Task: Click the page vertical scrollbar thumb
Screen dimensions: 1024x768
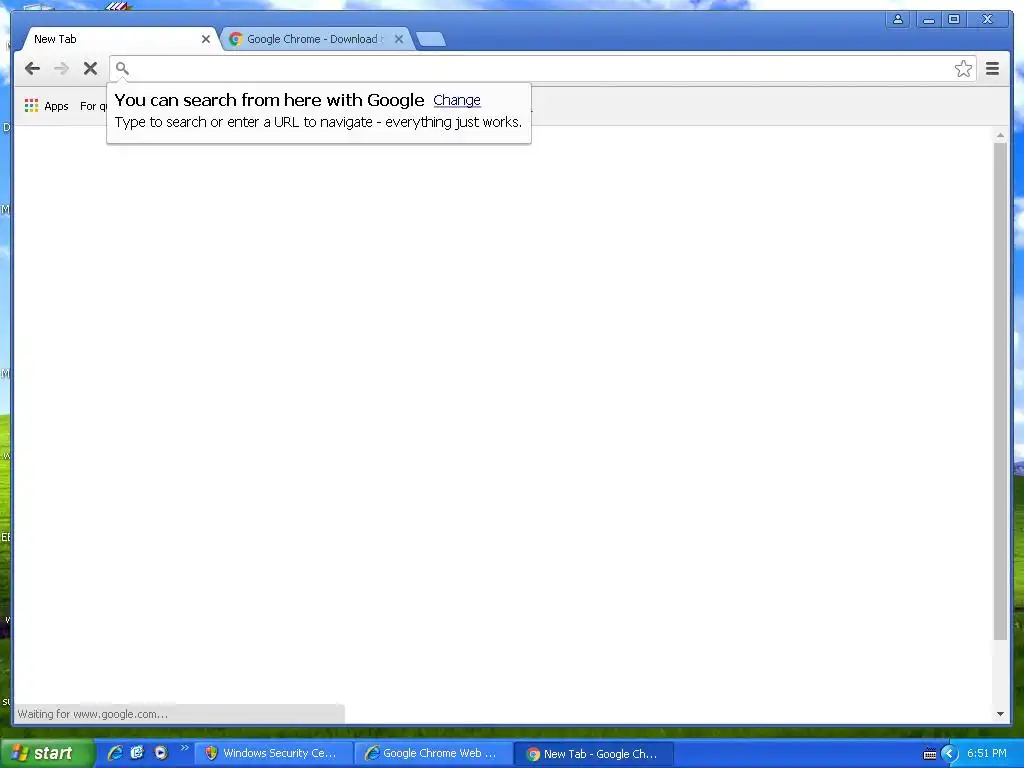Action: 1000,391
